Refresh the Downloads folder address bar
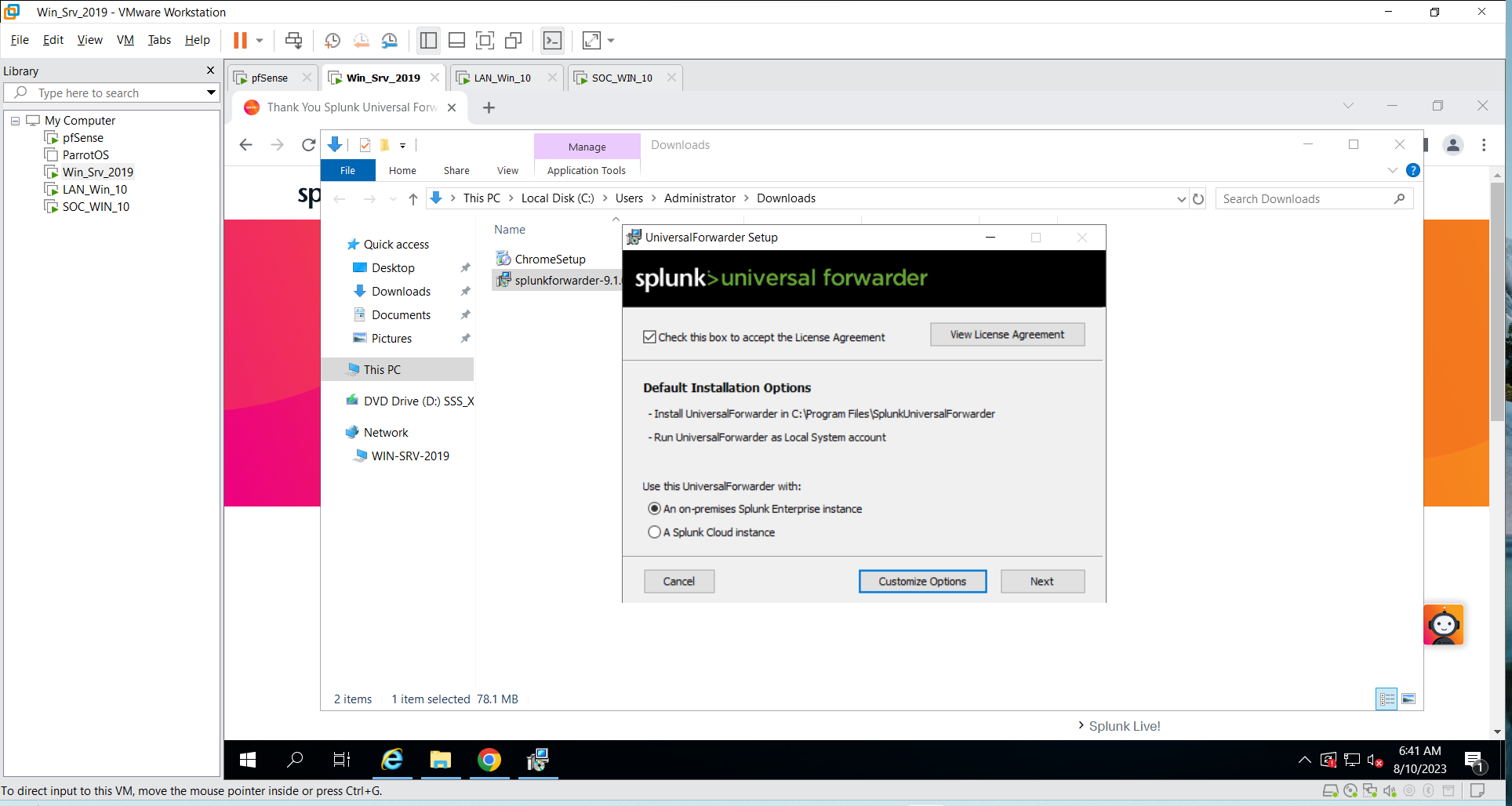 pos(1198,199)
